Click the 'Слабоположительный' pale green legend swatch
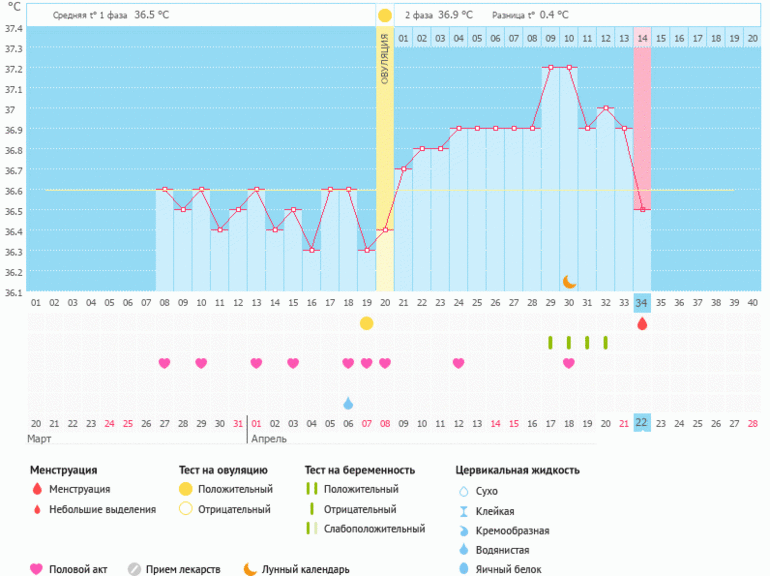The height and width of the screenshot is (576, 770). pos(312,529)
